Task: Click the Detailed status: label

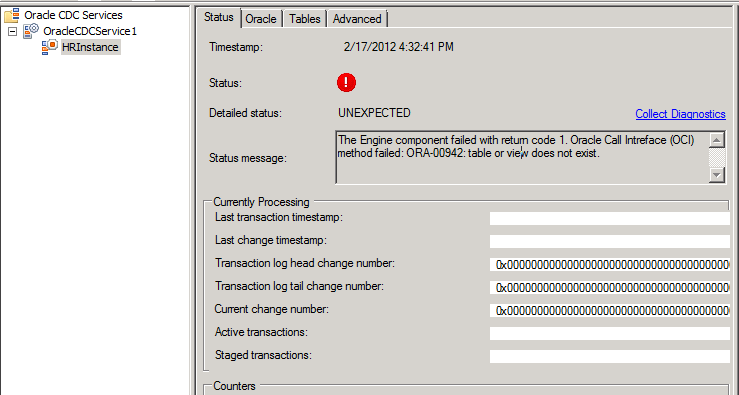Action: pyautogui.click(x=245, y=114)
